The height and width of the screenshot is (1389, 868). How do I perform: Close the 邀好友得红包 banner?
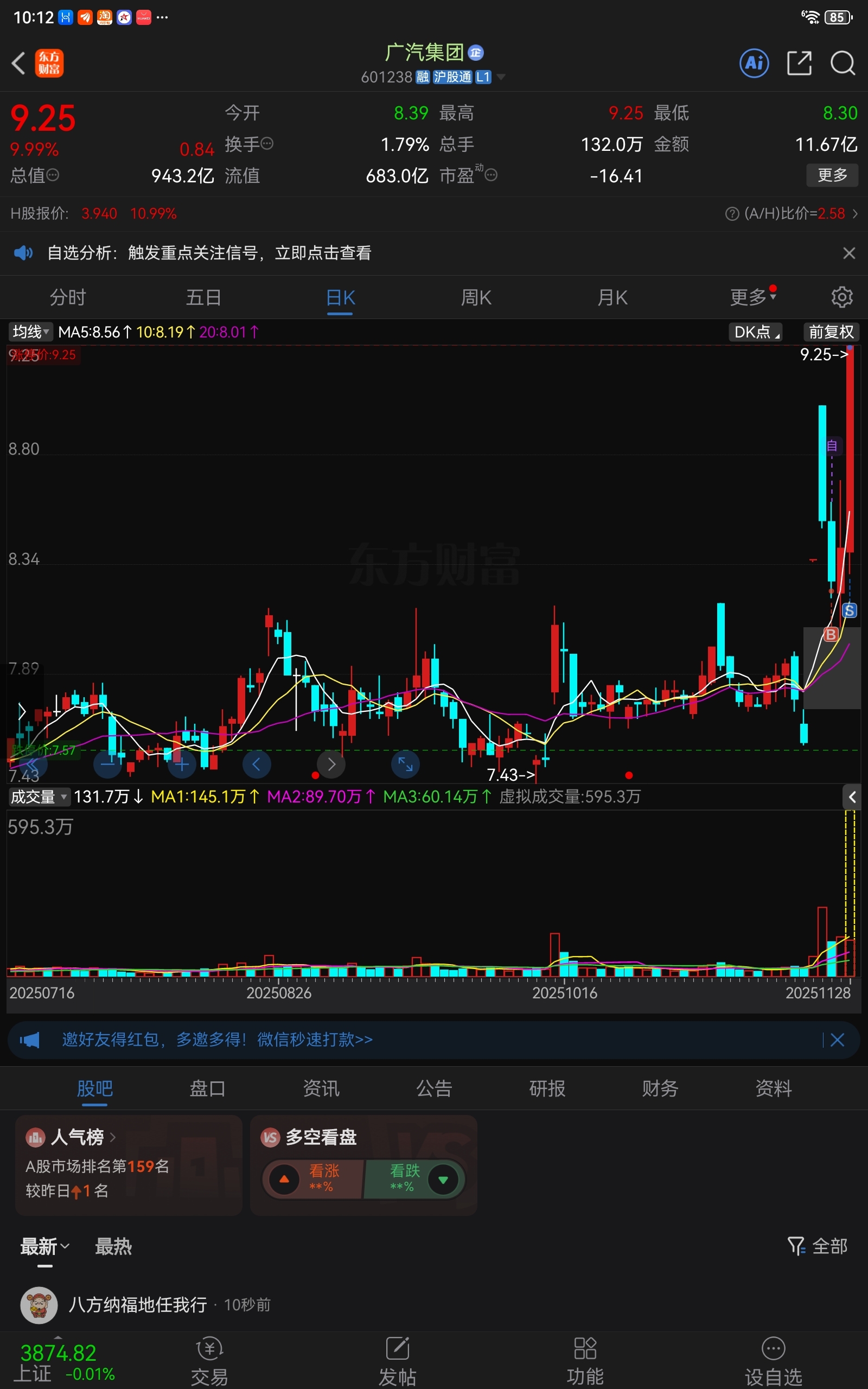click(x=837, y=1040)
